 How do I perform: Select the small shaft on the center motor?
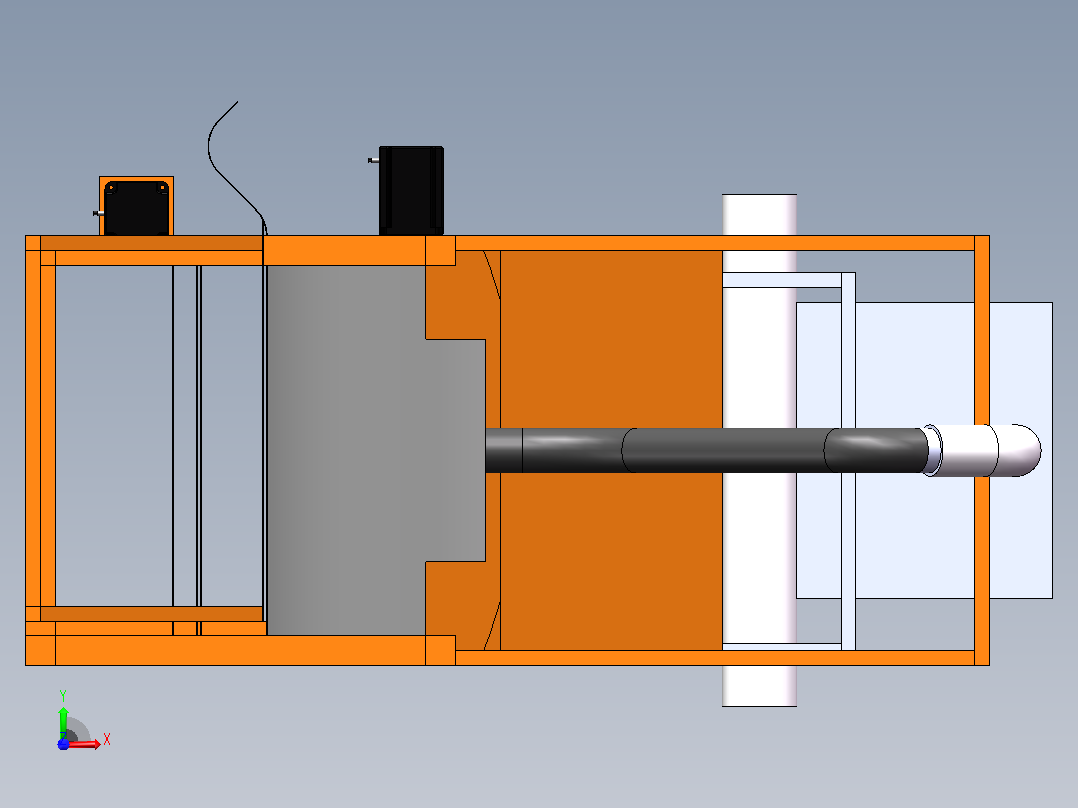pos(373,160)
